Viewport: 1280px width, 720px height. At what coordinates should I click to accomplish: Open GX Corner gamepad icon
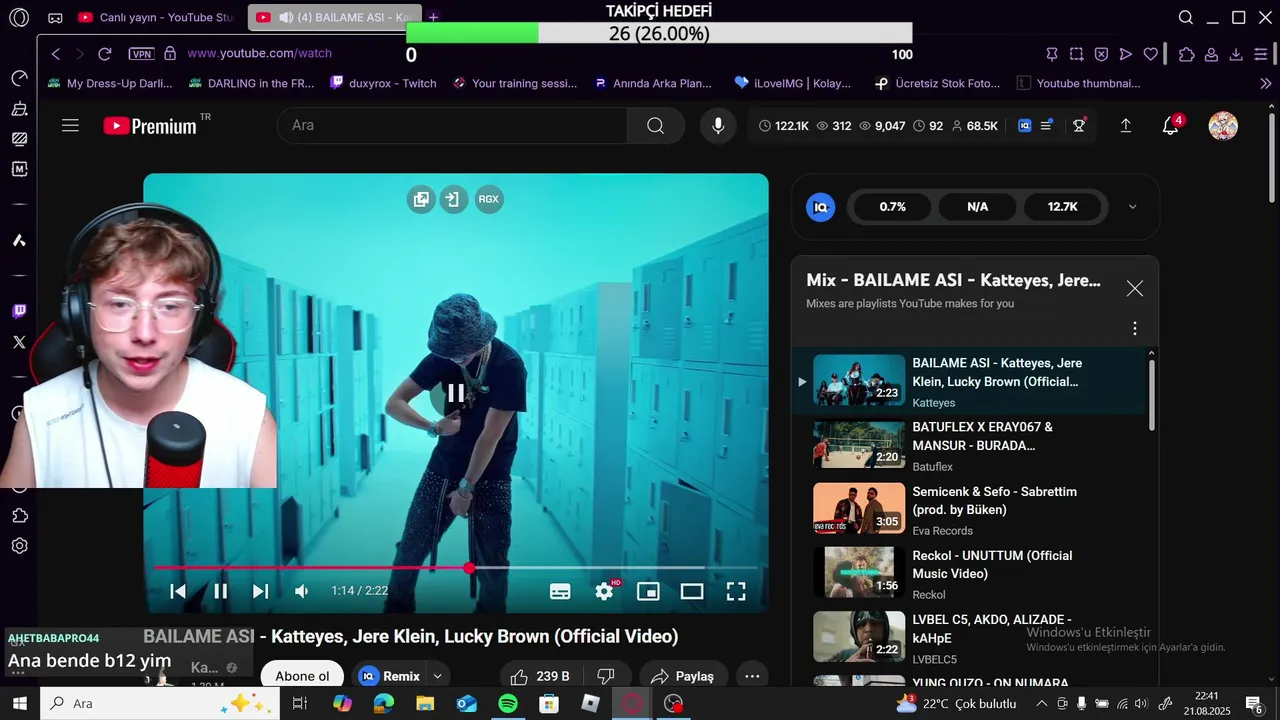pos(55,18)
